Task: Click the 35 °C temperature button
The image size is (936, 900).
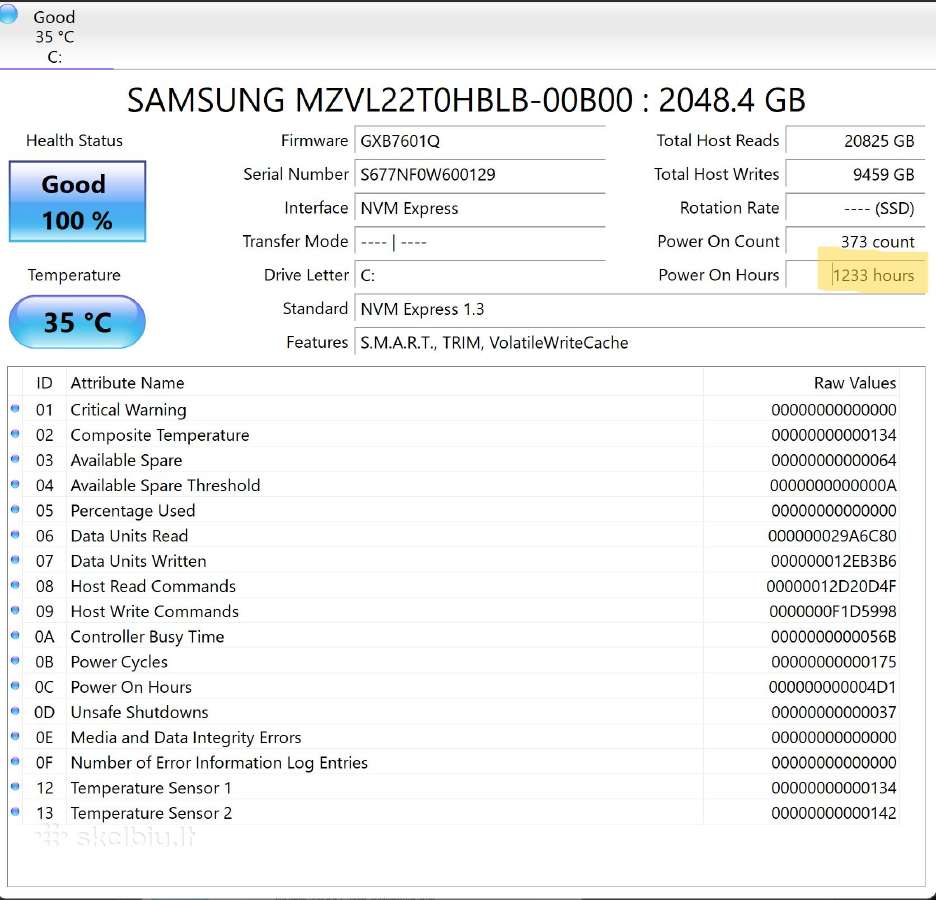Action: click(77, 322)
